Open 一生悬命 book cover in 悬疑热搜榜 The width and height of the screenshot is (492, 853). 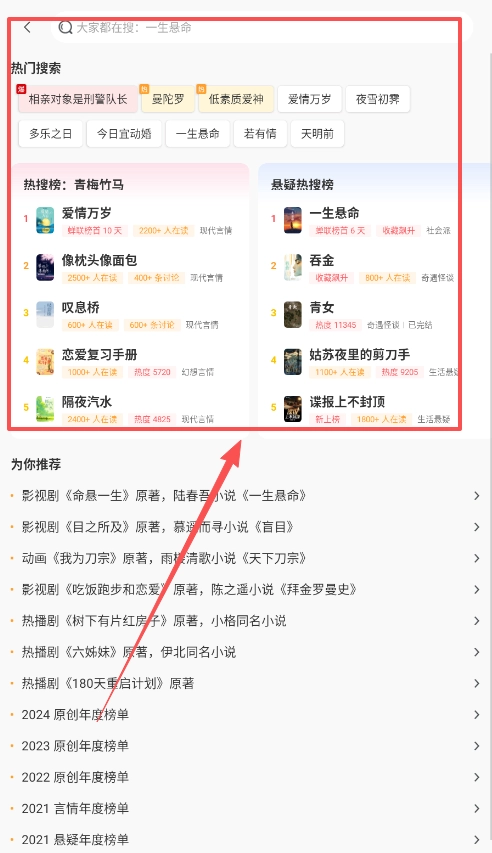[x=293, y=220]
